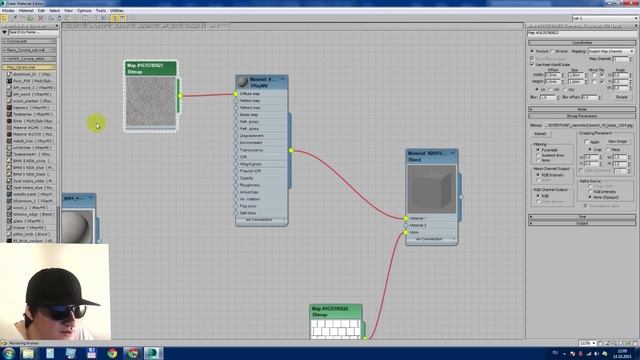Select the pick material tool in toolbar

click(x=4, y=18)
